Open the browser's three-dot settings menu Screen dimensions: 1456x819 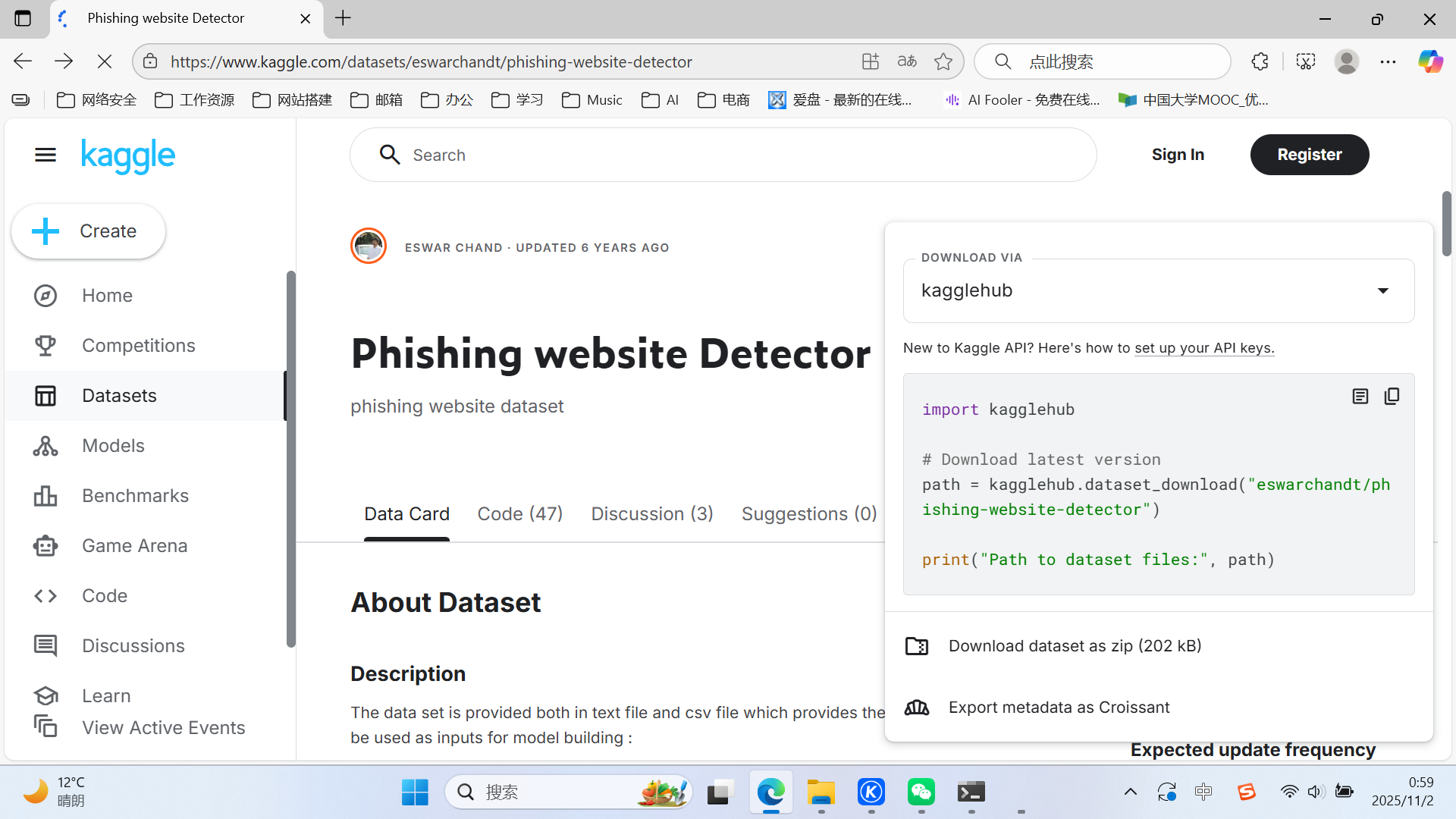point(1388,61)
